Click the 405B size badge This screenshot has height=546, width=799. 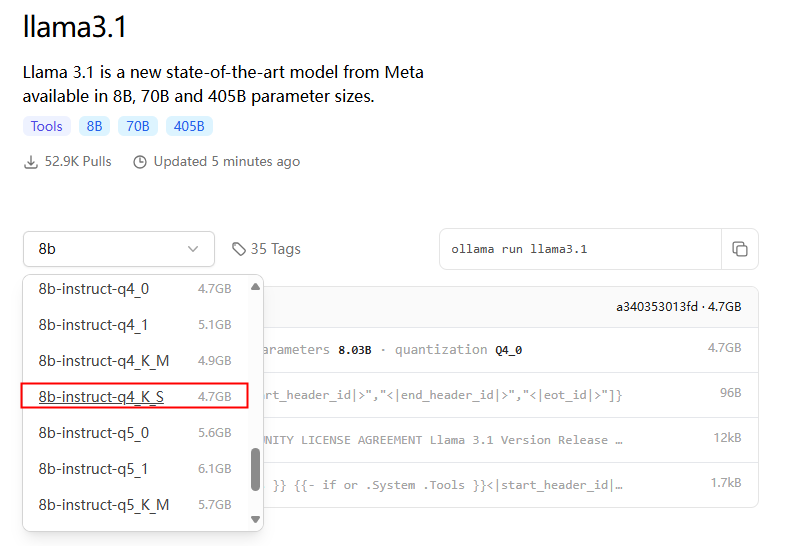189,126
